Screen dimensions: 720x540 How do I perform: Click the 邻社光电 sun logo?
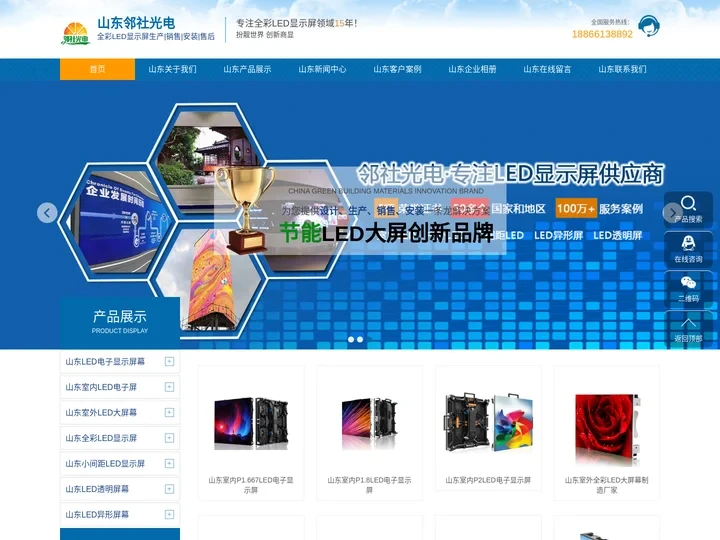point(76,34)
